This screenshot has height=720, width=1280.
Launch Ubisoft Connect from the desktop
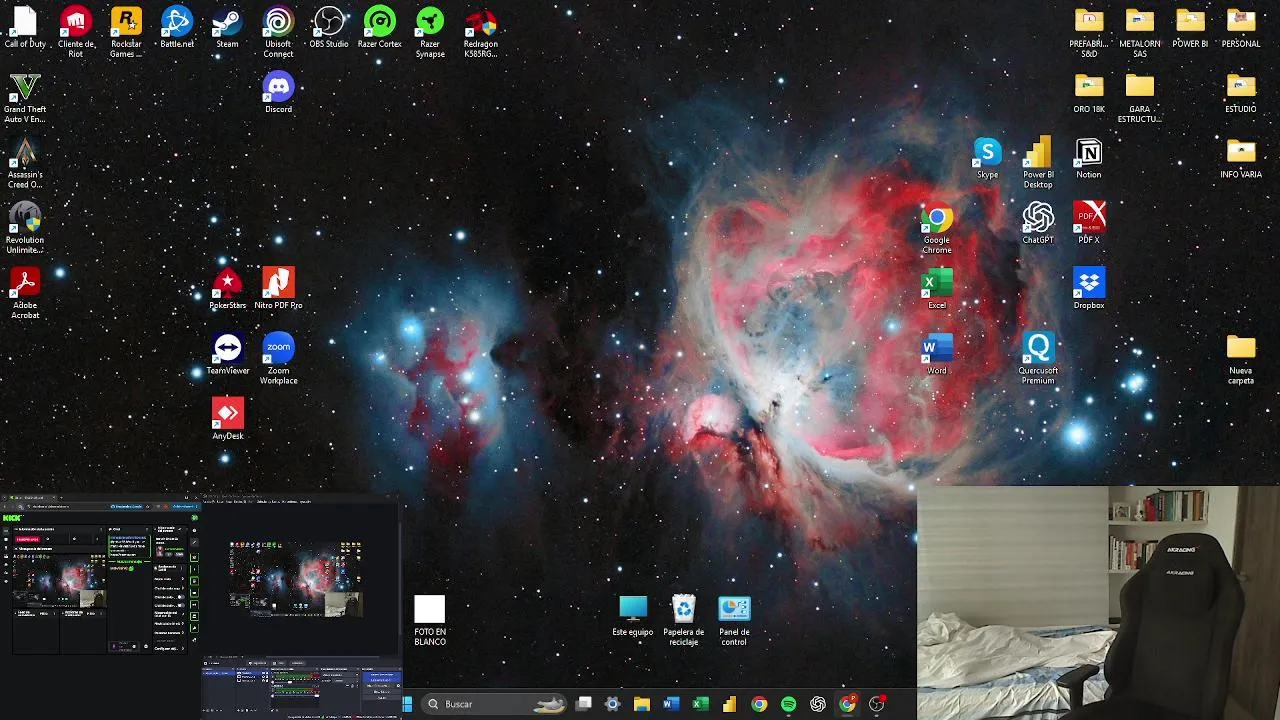[278, 32]
